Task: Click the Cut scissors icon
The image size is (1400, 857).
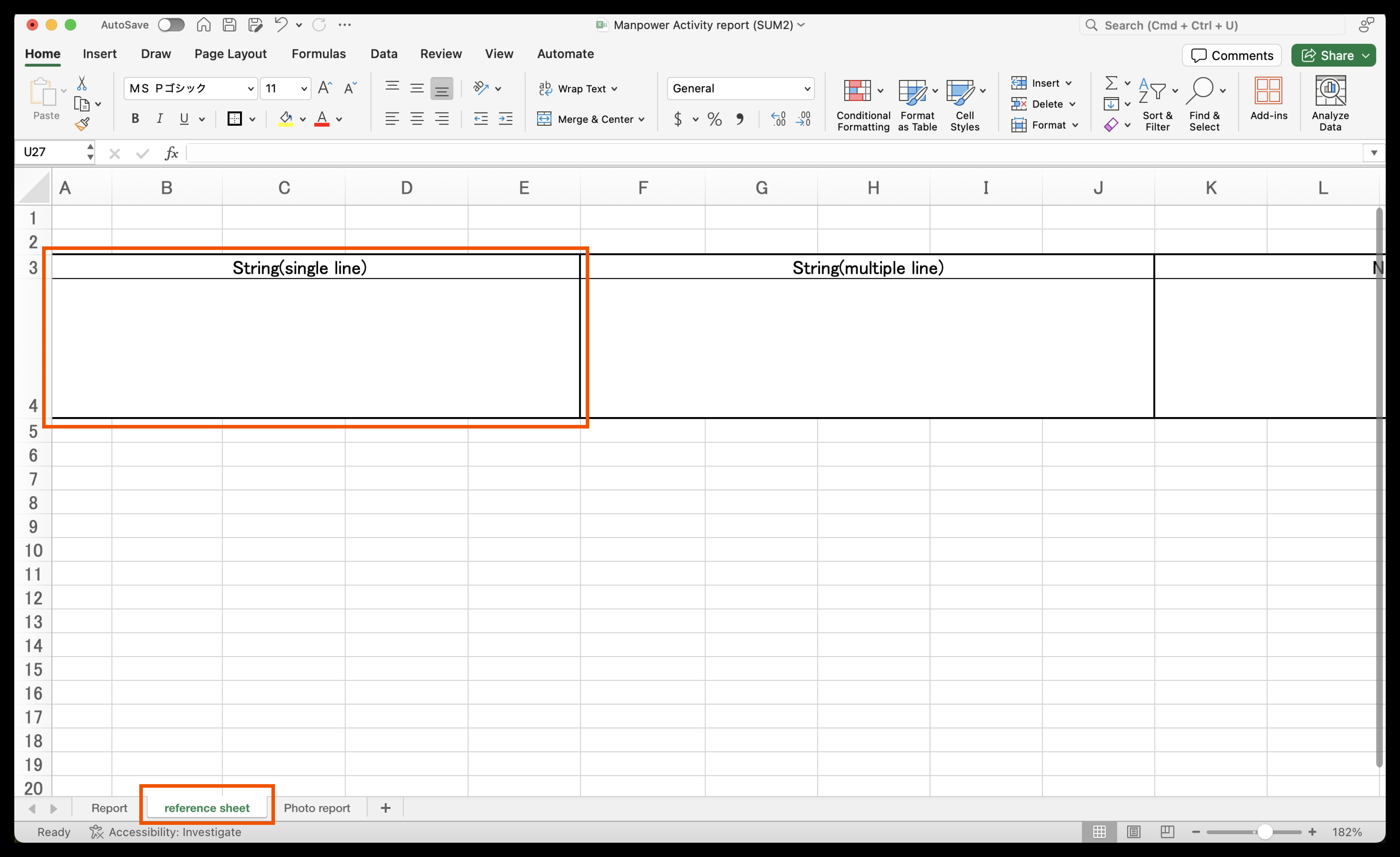Action: (82, 84)
